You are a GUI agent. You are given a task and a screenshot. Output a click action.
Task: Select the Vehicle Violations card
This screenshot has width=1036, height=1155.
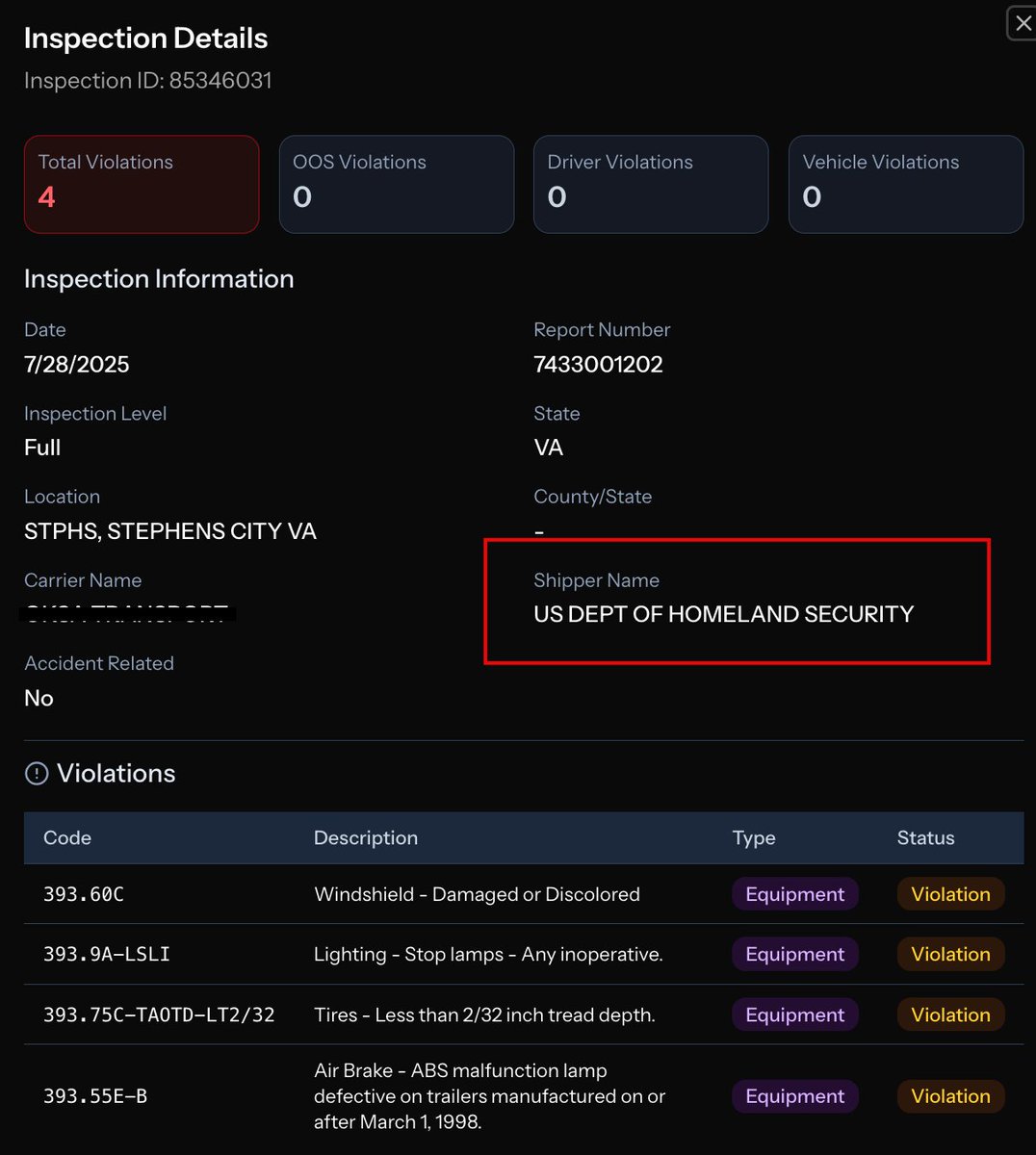coord(906,184)
